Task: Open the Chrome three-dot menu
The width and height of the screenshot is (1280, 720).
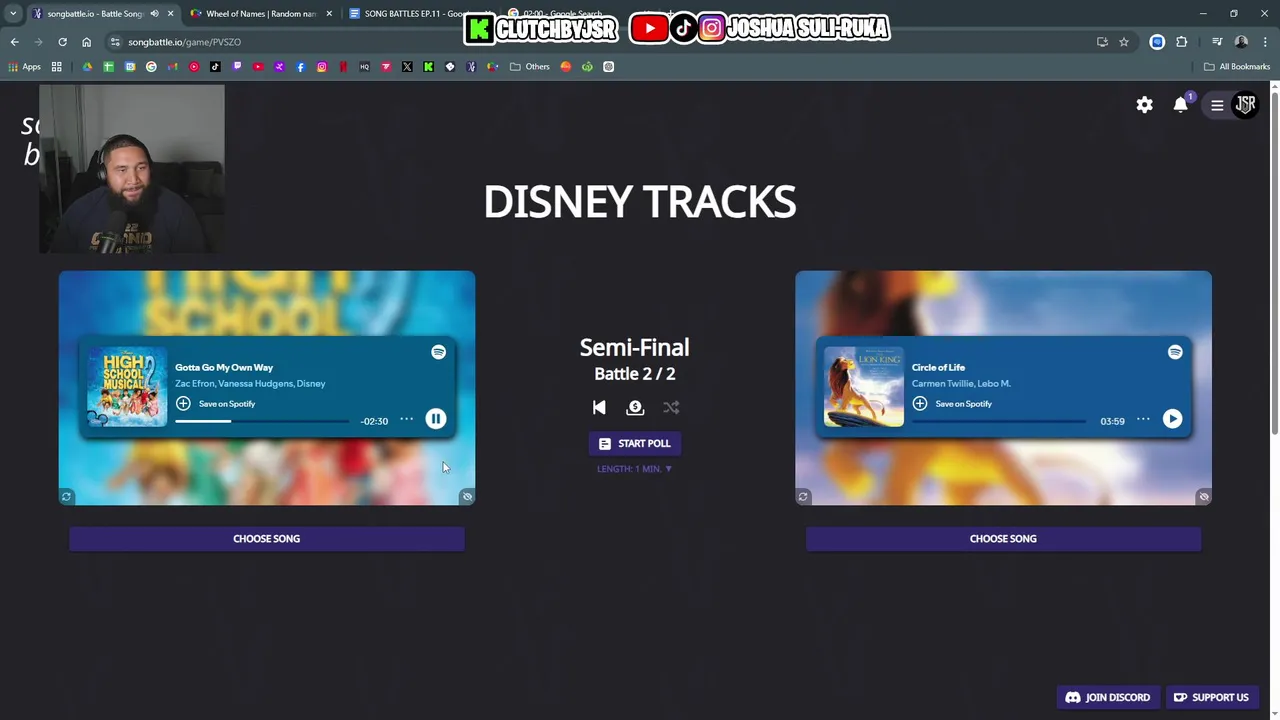Action: 1265,42
